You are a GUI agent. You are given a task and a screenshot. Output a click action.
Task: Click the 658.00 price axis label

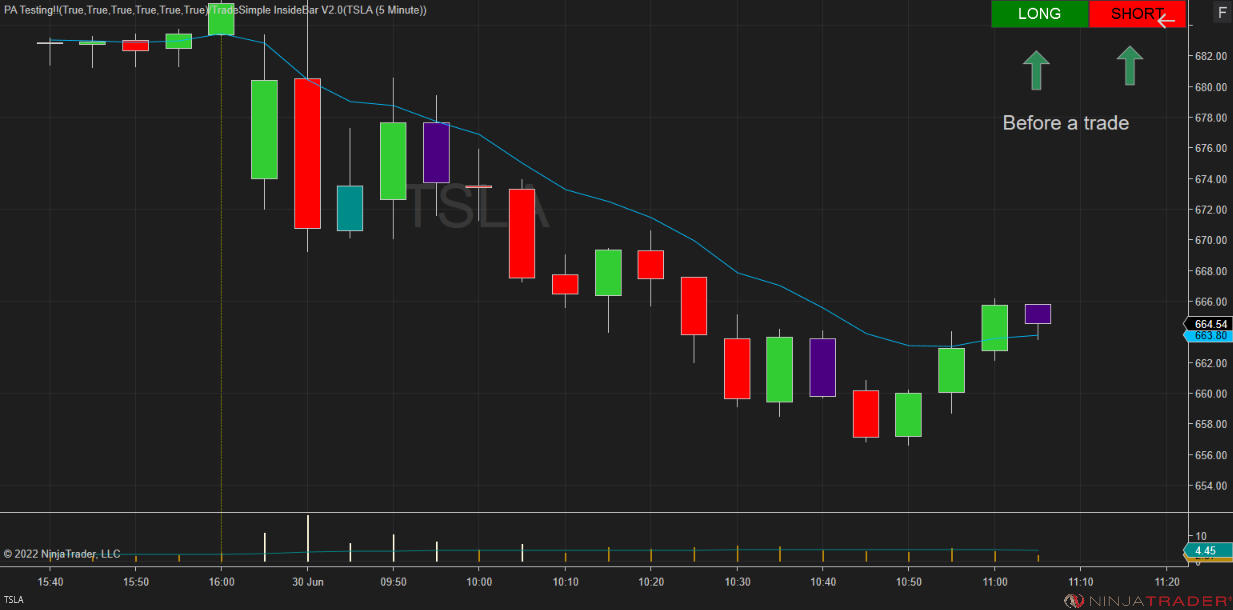(1209, 424)
